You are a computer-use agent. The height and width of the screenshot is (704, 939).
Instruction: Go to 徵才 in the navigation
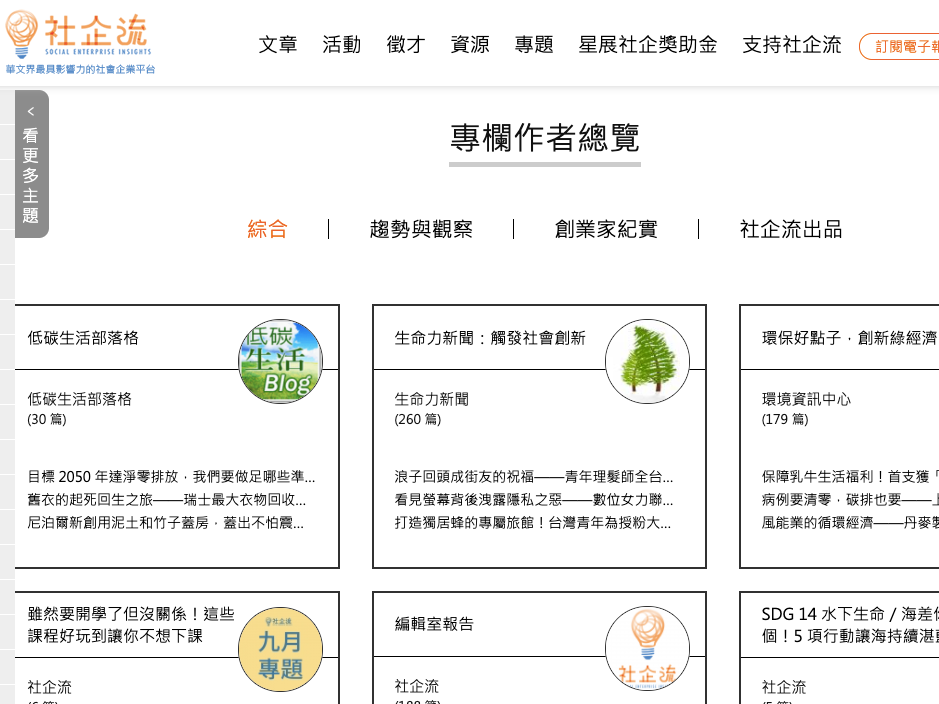point(406,45)
